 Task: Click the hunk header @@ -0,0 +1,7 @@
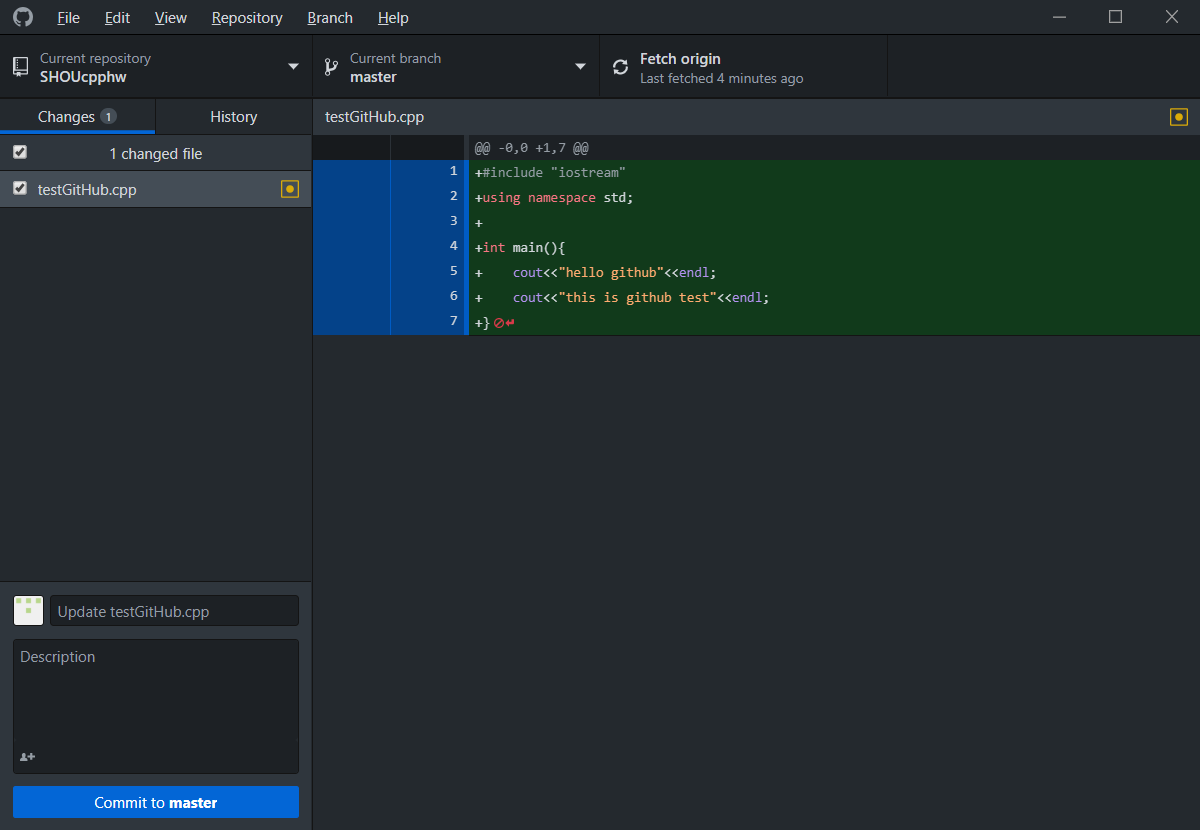pyautogui.click(x=532, y=147)
